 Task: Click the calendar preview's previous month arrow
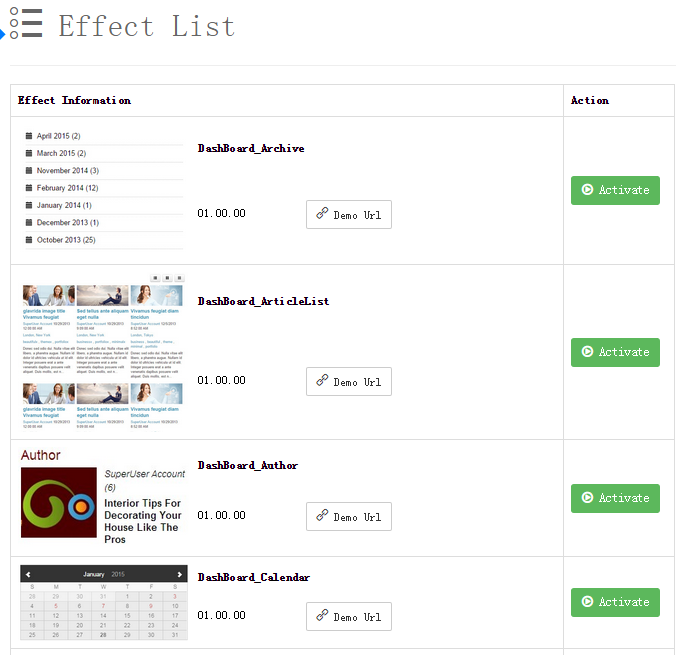click(x=28, y=574)
